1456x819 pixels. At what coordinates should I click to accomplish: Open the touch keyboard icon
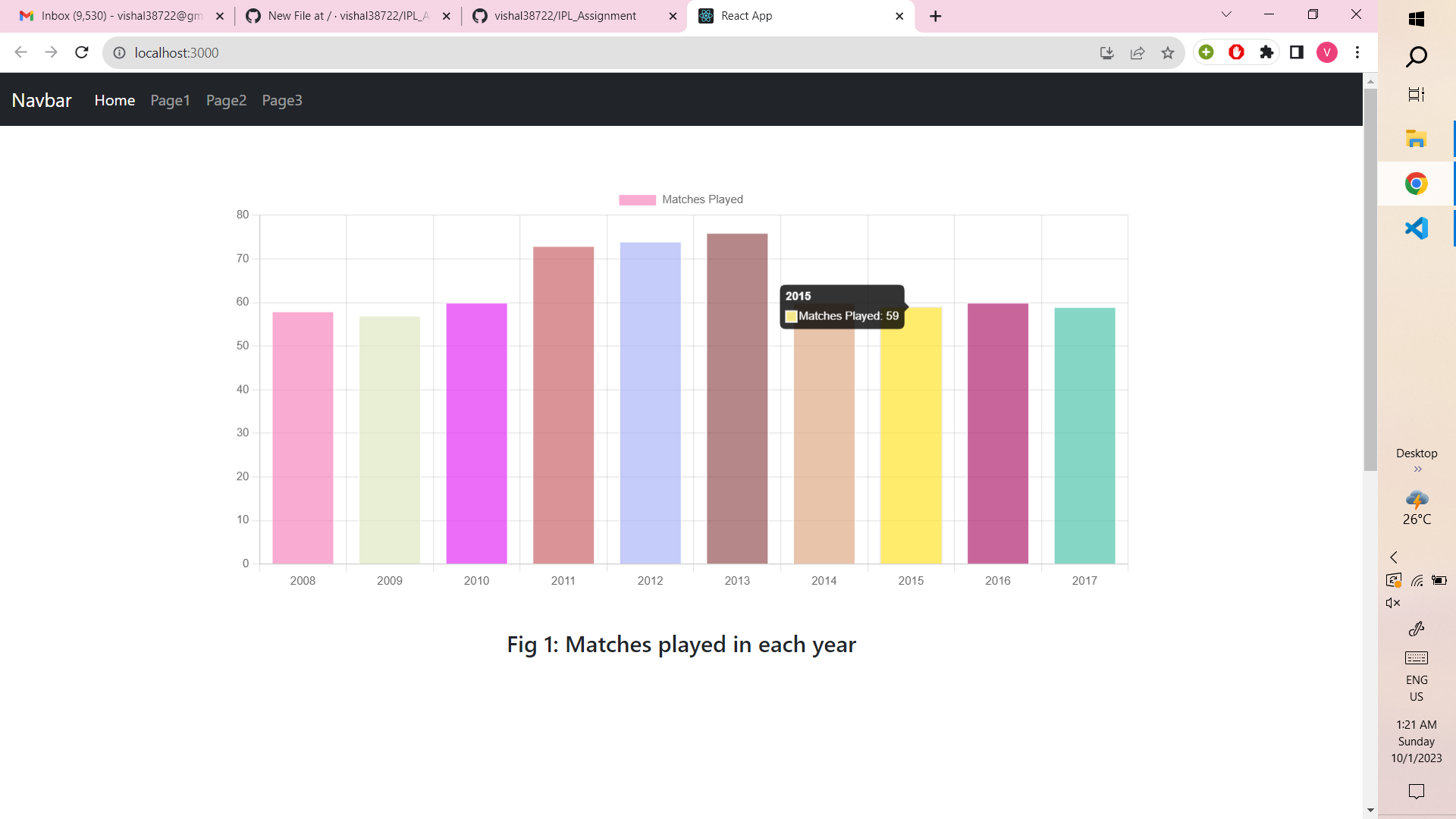point(1417,657)
